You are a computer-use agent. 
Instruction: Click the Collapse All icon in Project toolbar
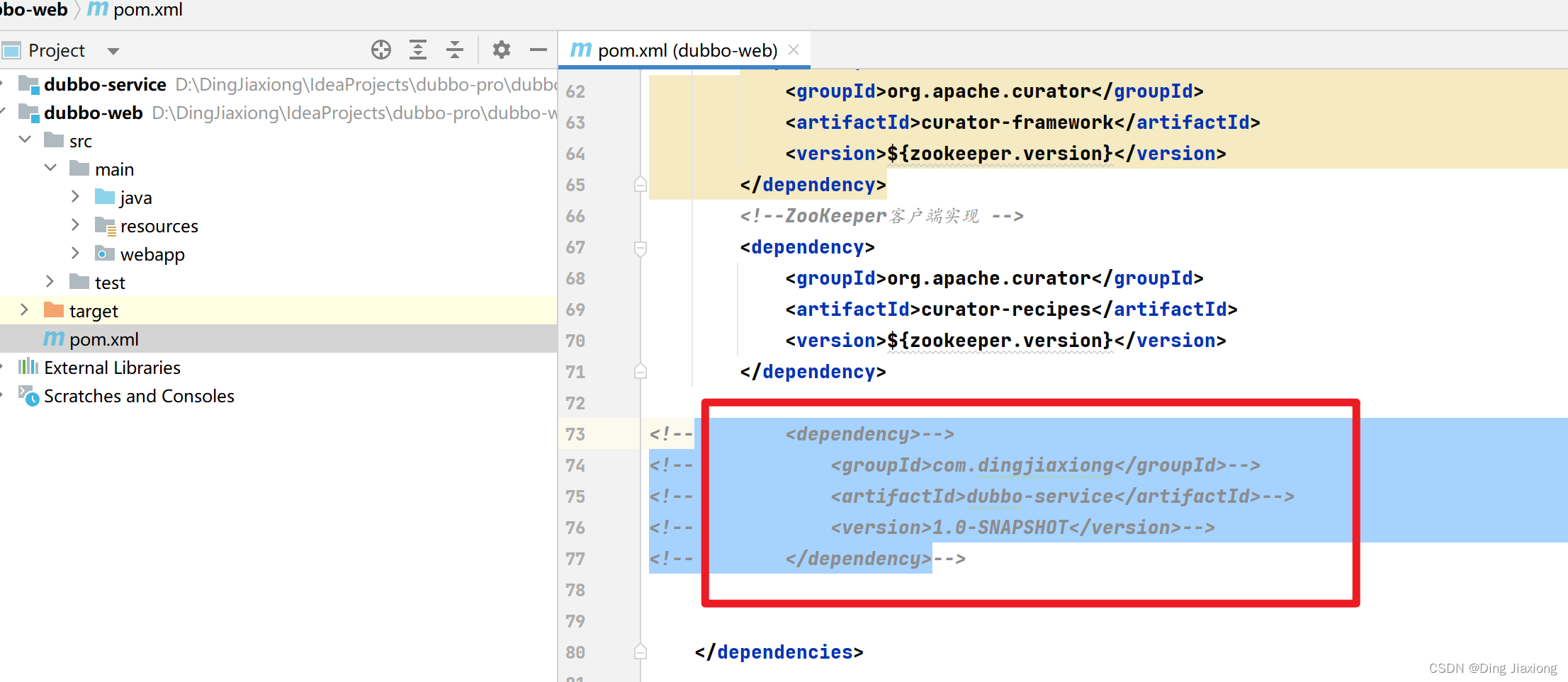455,50
